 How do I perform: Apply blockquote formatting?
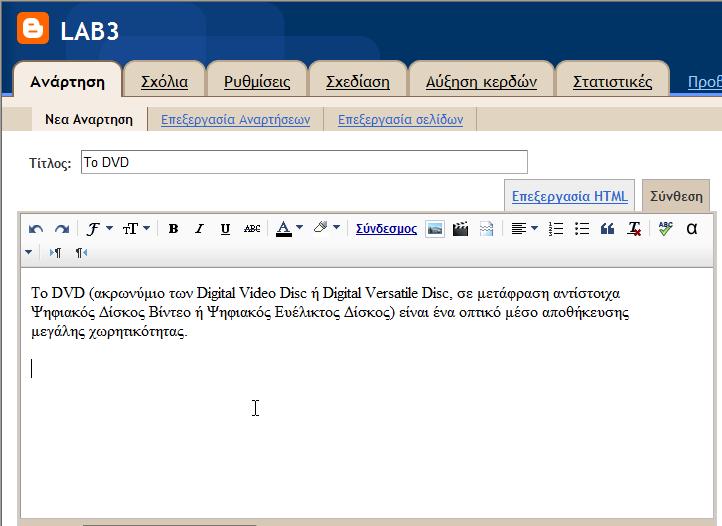tap(607, 229)
